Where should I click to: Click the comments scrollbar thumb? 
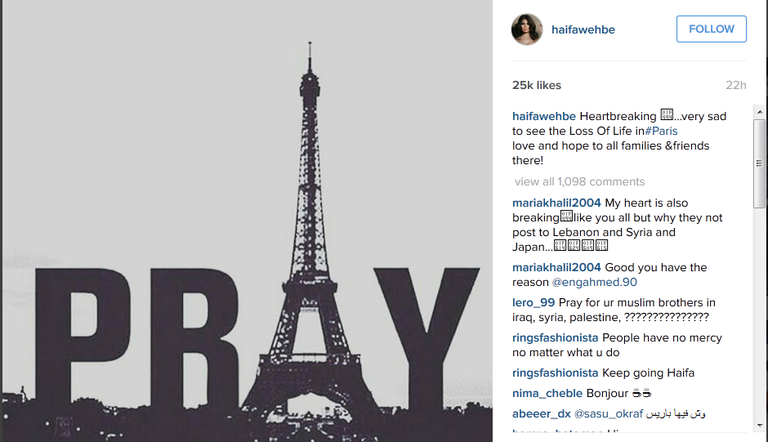(x=759, y=164)
